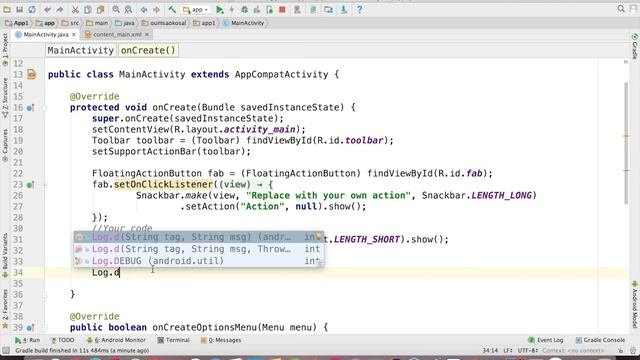
Task: Open a project with the folder icon
Action: [x=7, y=9]
